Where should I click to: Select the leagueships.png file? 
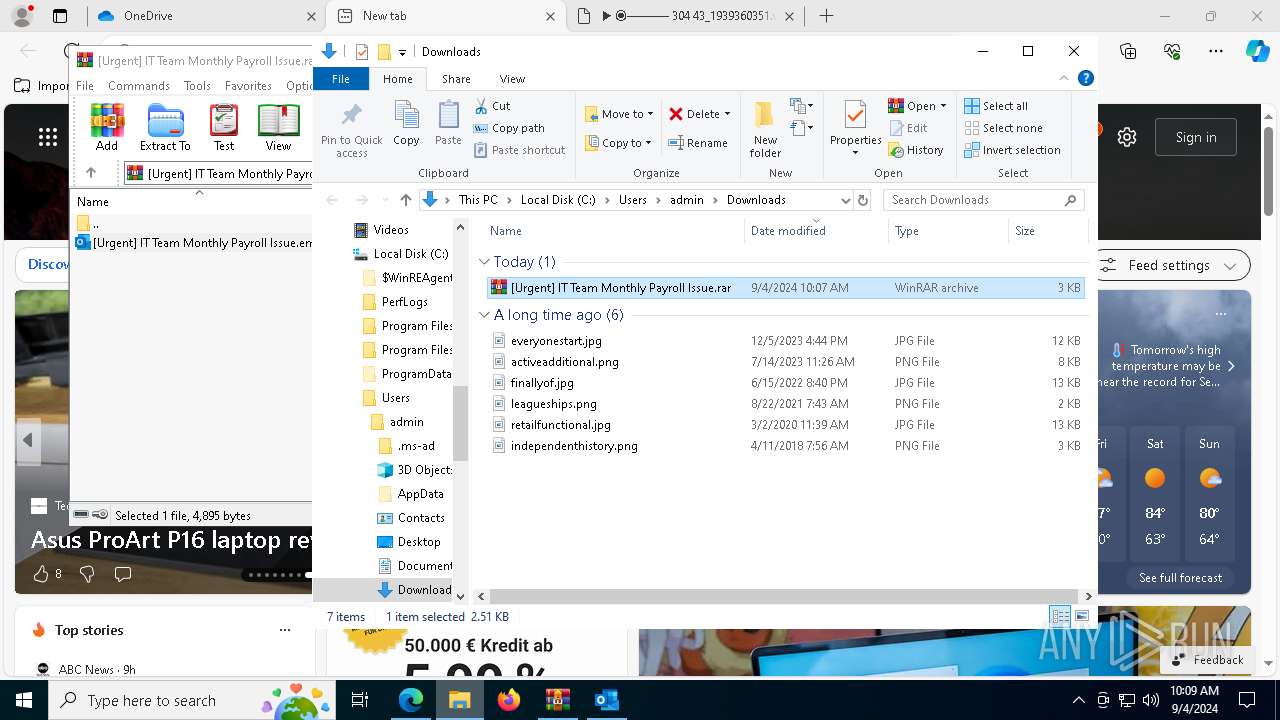[553, 404]
